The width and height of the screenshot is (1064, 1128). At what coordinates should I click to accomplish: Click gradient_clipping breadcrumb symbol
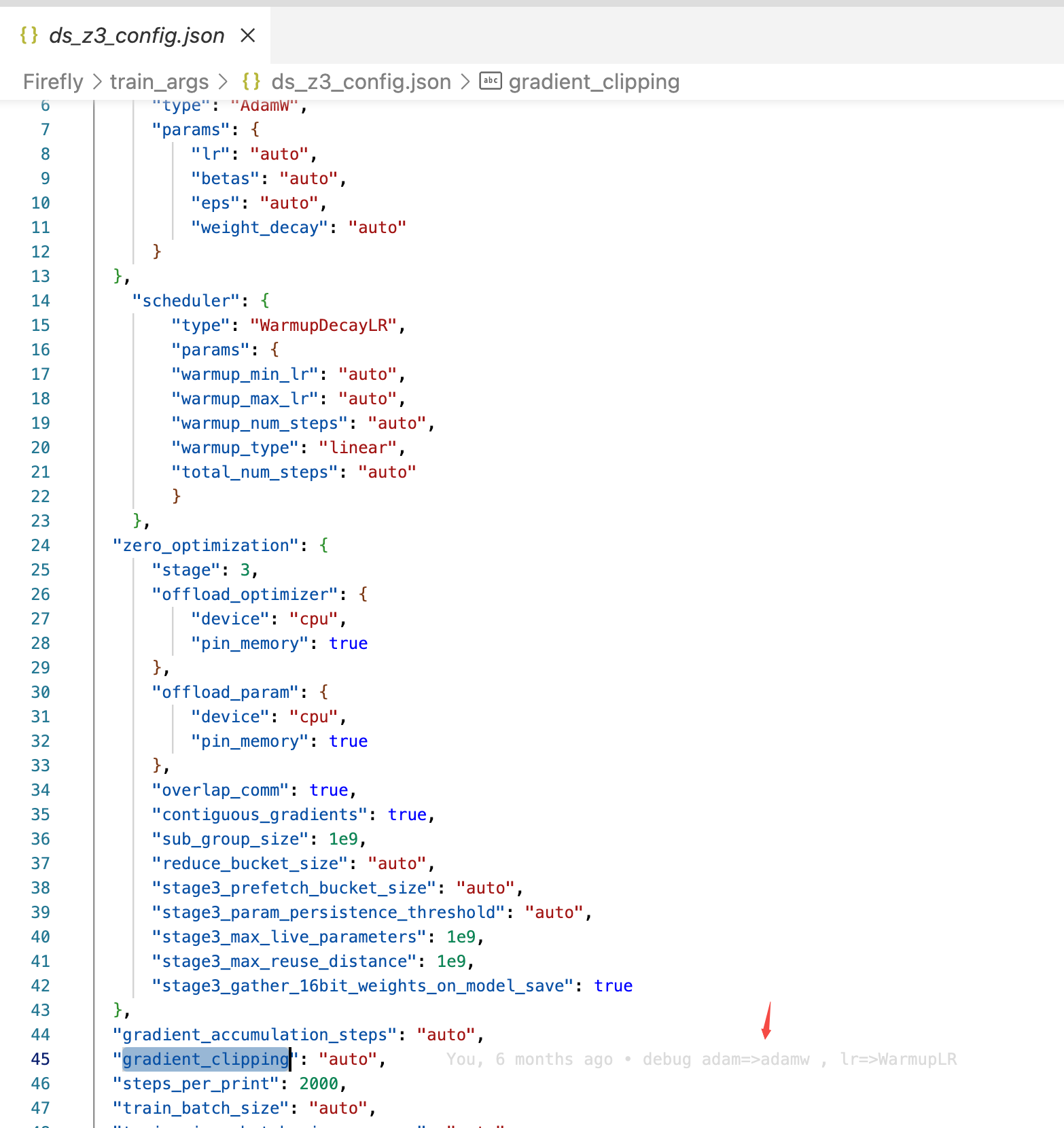(x=594, y=82)
